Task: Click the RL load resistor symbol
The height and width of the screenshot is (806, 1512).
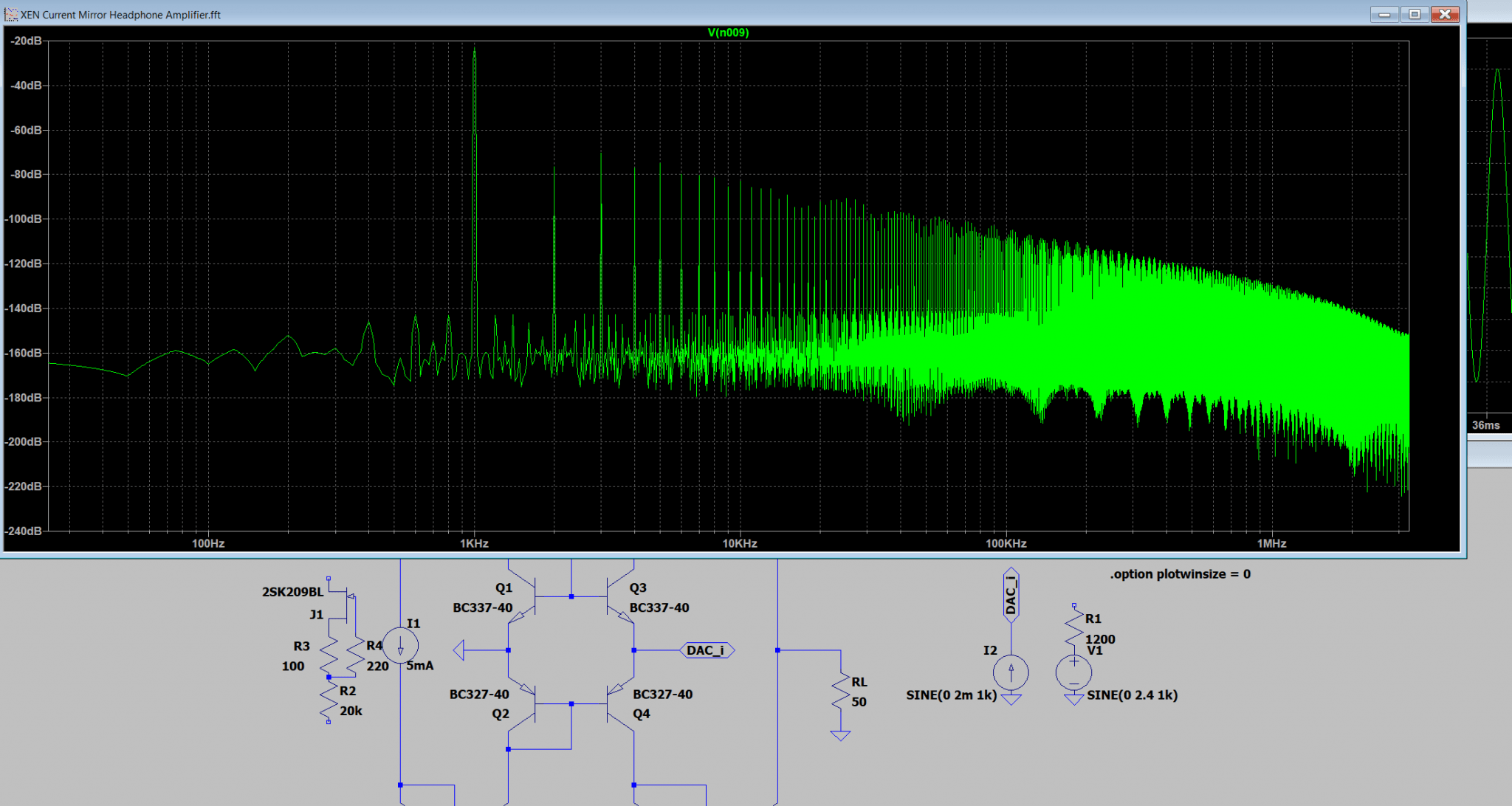Action: click(x=840, y=692)
